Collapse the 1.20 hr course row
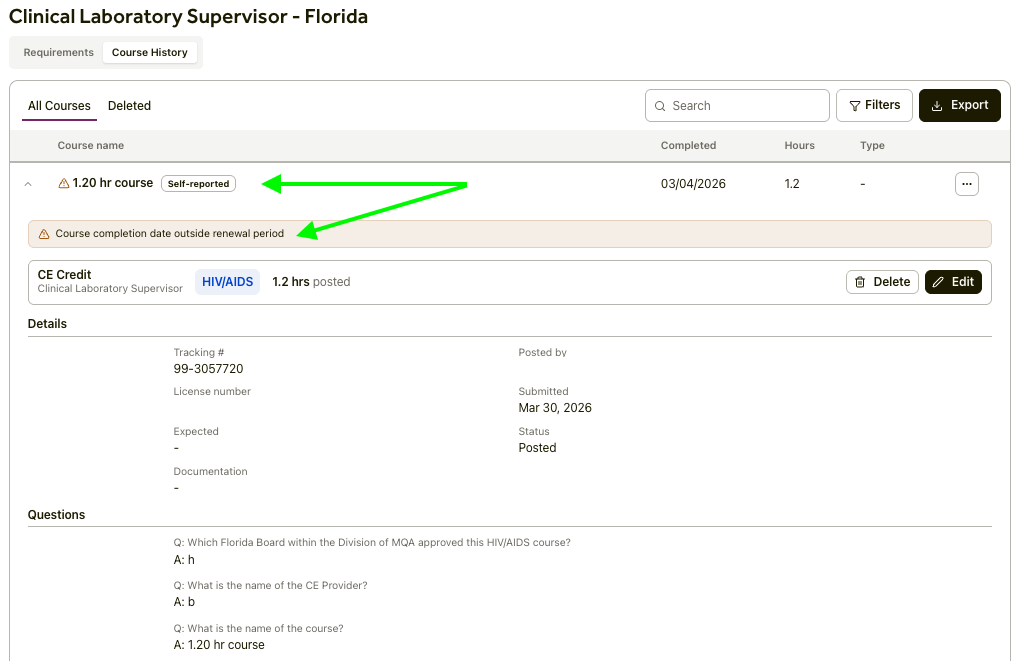Screen dimensions: 1020x661 point(28,184)
